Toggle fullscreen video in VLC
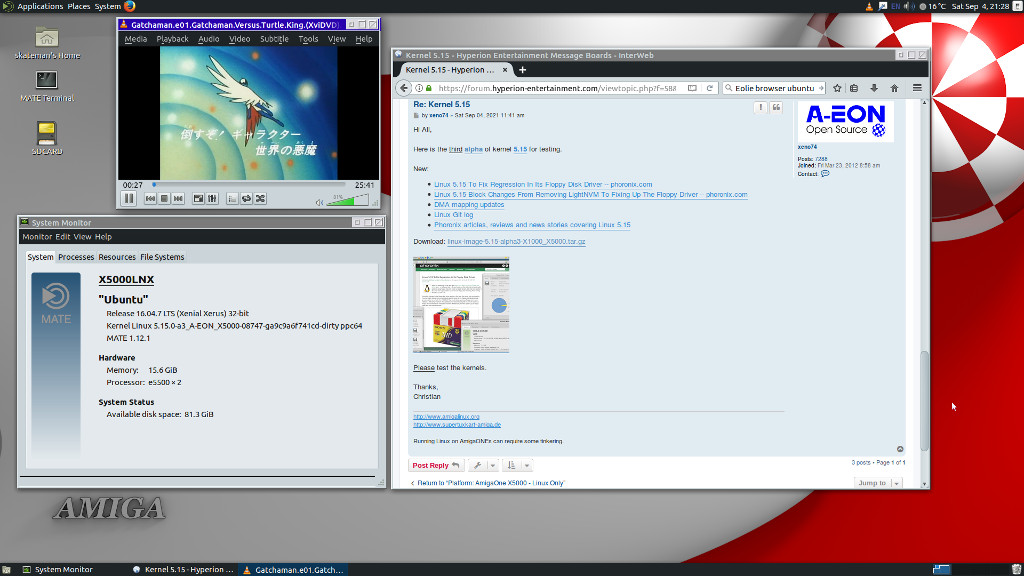 coord(199,199)
